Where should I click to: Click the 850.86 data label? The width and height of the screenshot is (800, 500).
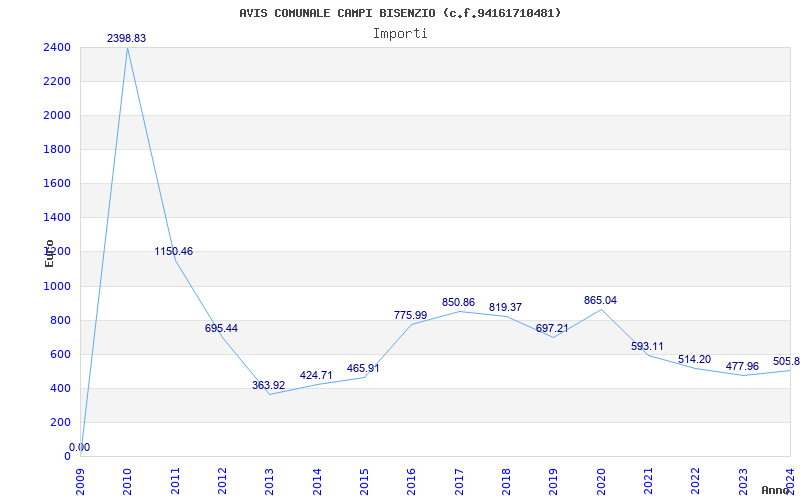pos(458,303)
